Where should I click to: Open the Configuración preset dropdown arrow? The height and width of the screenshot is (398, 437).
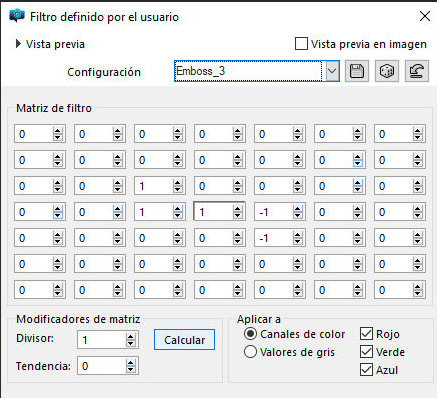click(332, 71)
